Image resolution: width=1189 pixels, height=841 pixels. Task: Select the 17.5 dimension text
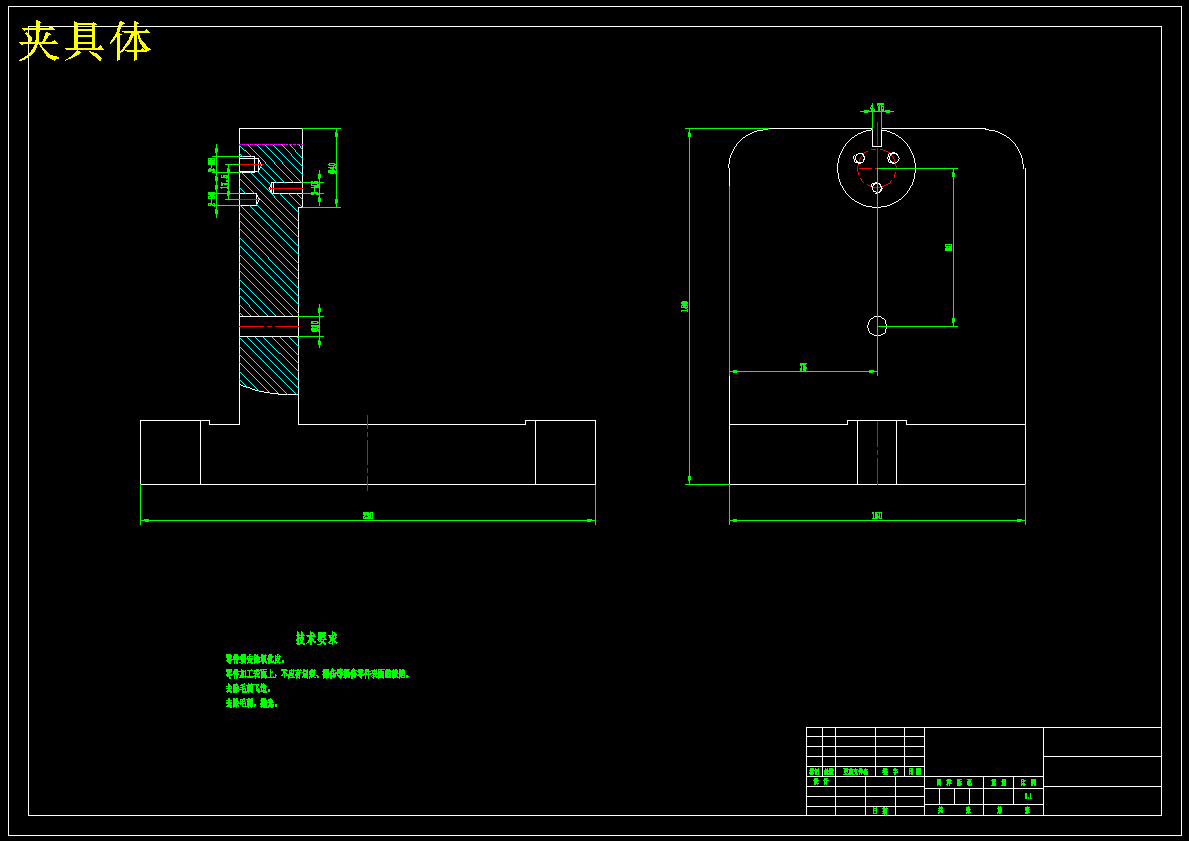tap(224, 181)
